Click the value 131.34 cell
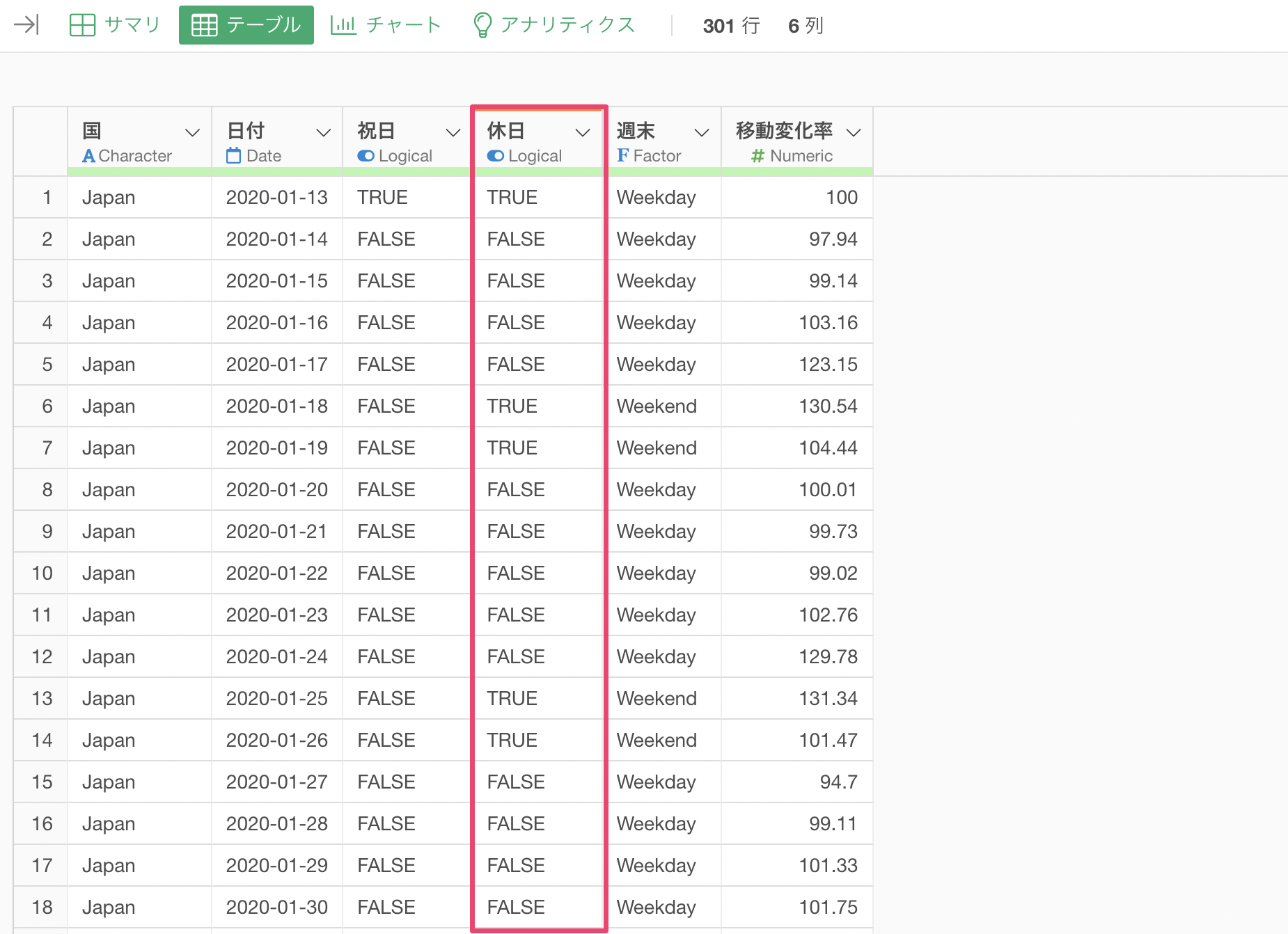This screenshot has height=934, width=1288. 797,699
